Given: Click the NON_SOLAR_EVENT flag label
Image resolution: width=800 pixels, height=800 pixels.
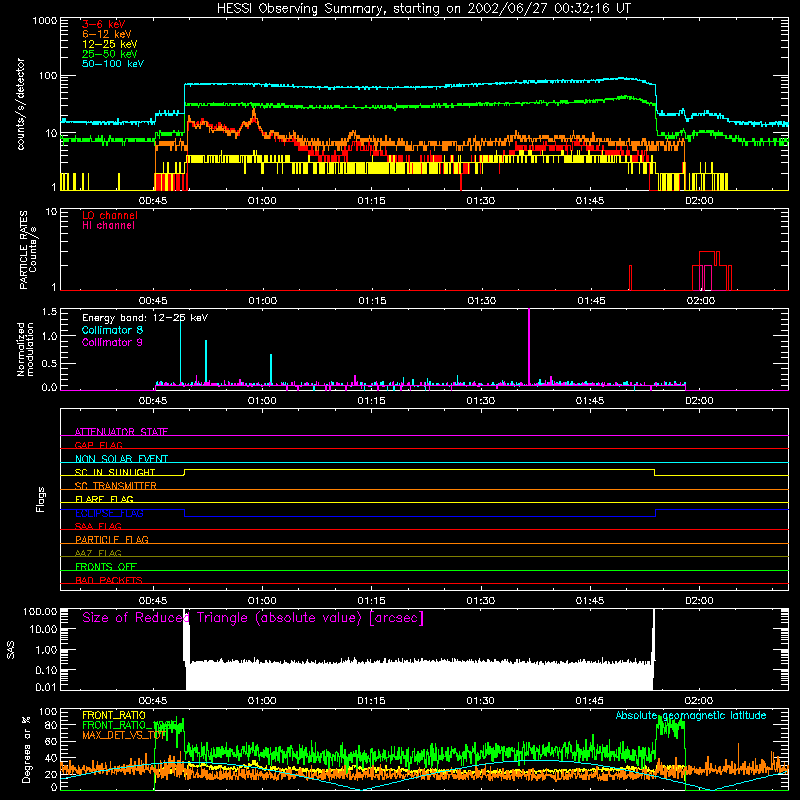Looking at the screenshot, I should click(121, 459).
